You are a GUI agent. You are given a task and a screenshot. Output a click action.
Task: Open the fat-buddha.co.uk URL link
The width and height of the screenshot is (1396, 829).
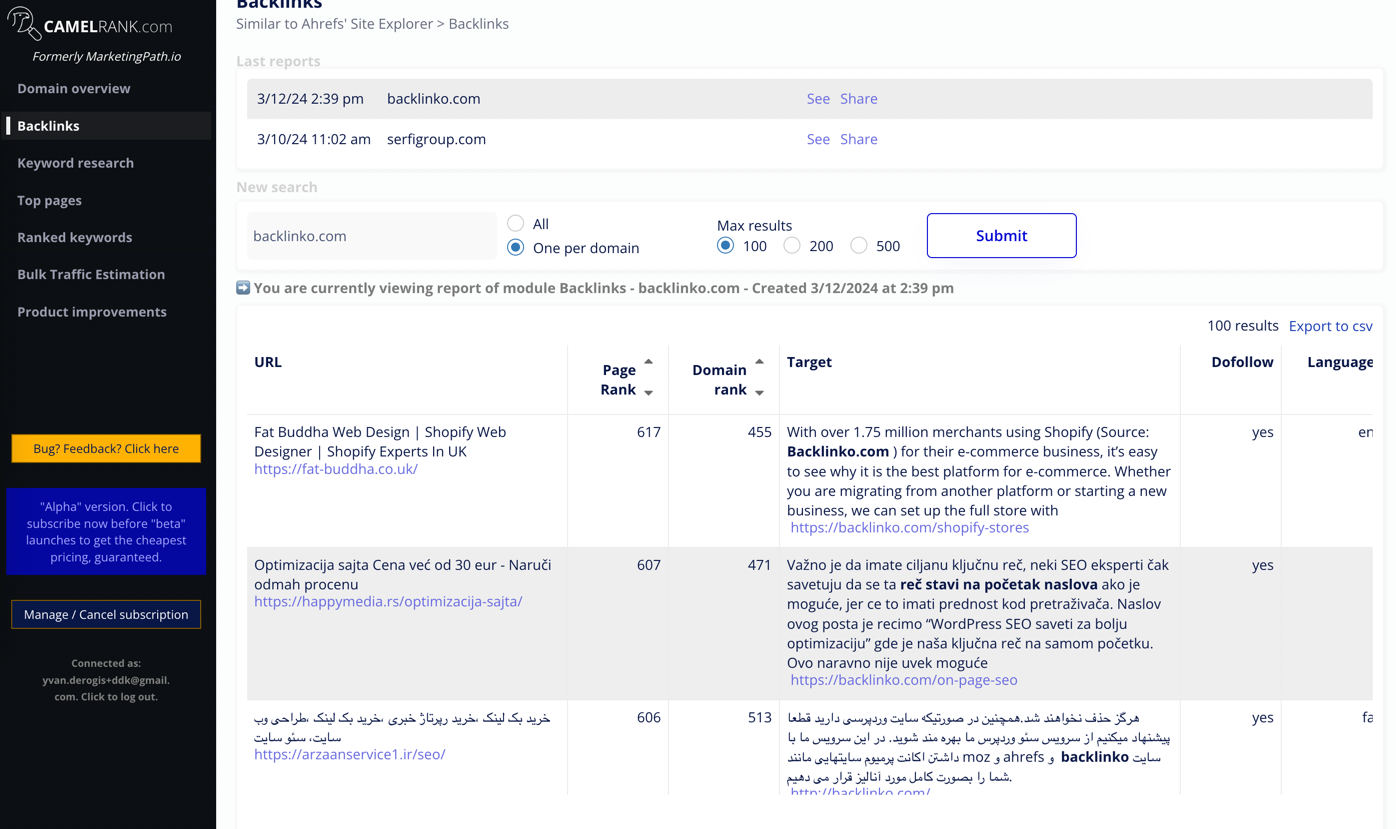336,469
